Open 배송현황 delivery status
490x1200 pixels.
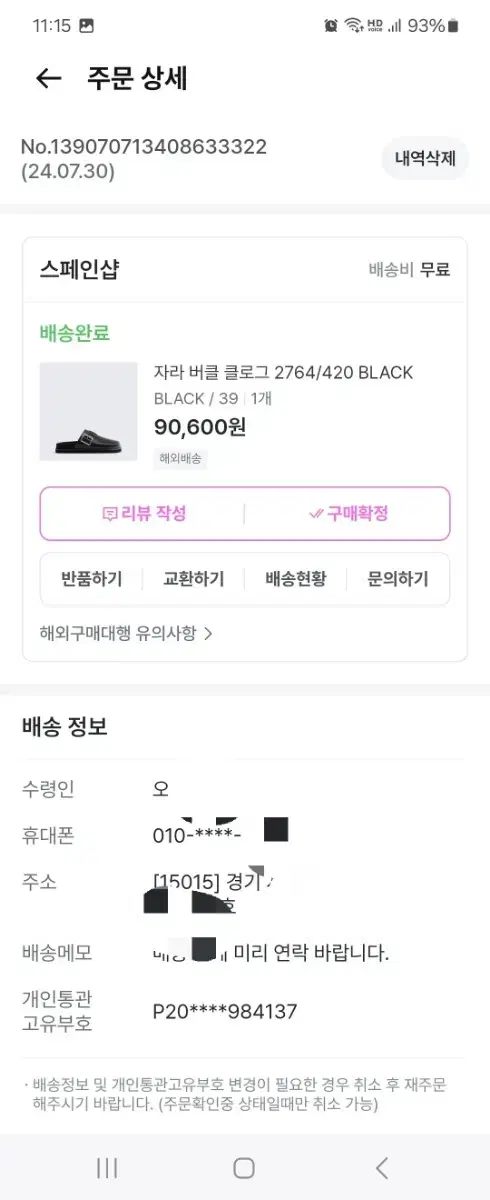pyautogui.click(x=295, y=579)
